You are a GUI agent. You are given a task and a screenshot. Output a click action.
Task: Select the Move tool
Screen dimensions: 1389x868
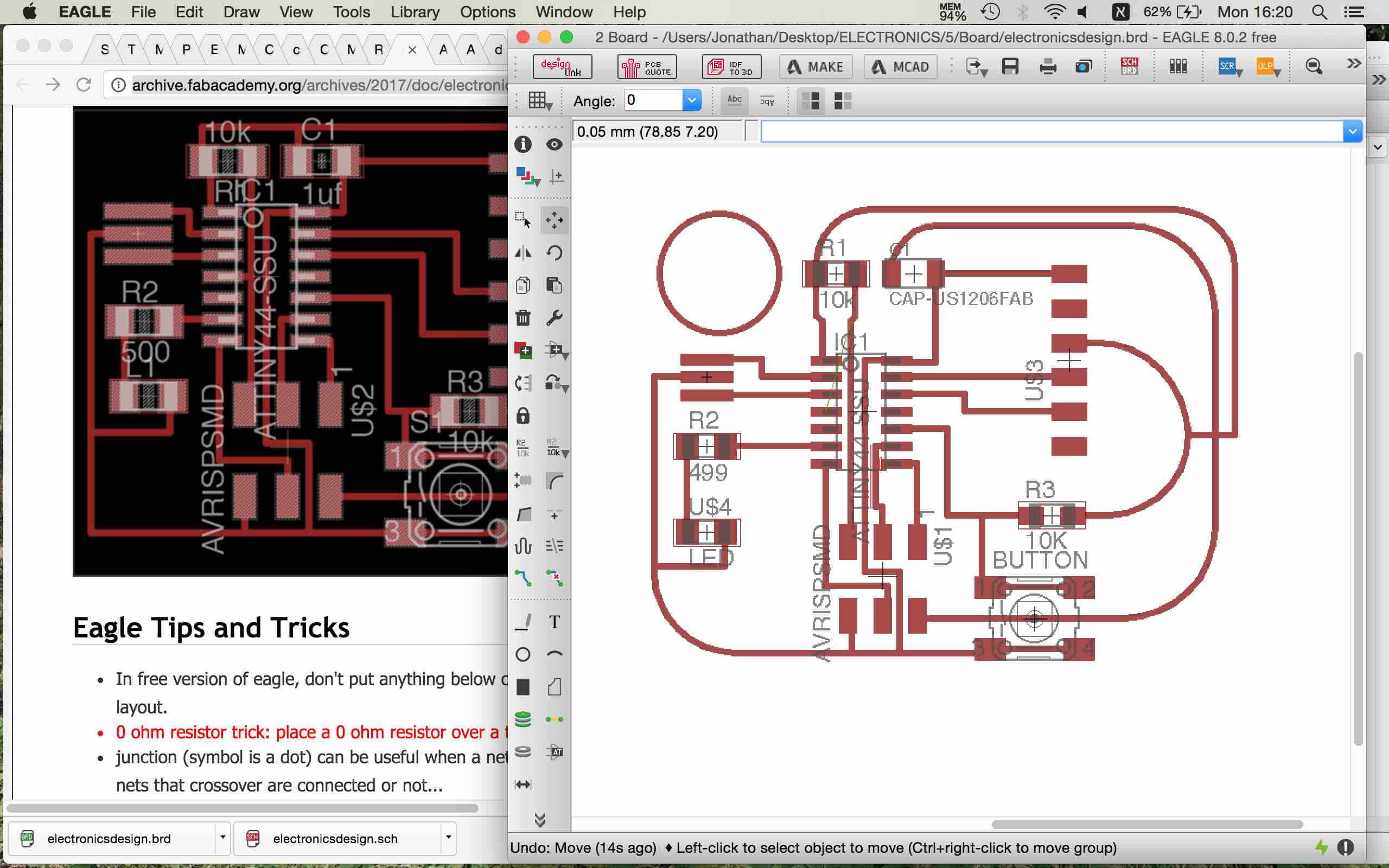[554, 220]
